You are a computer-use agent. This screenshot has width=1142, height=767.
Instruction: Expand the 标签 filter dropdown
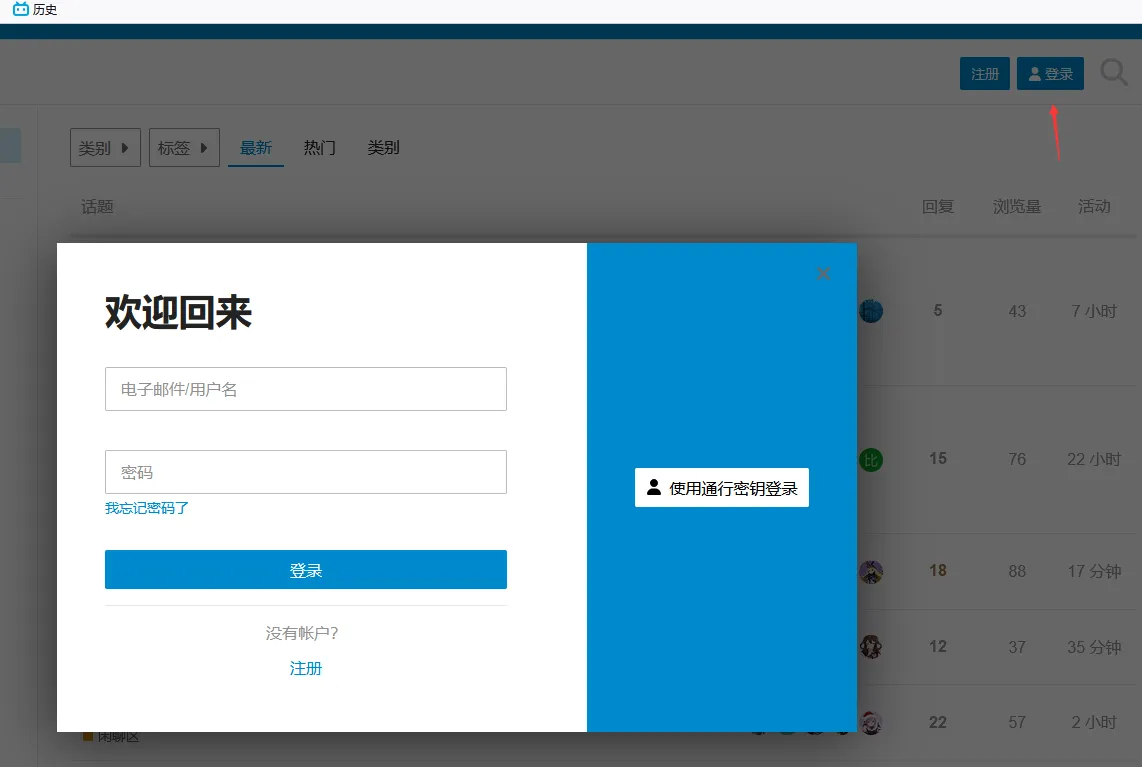[184, 148]
